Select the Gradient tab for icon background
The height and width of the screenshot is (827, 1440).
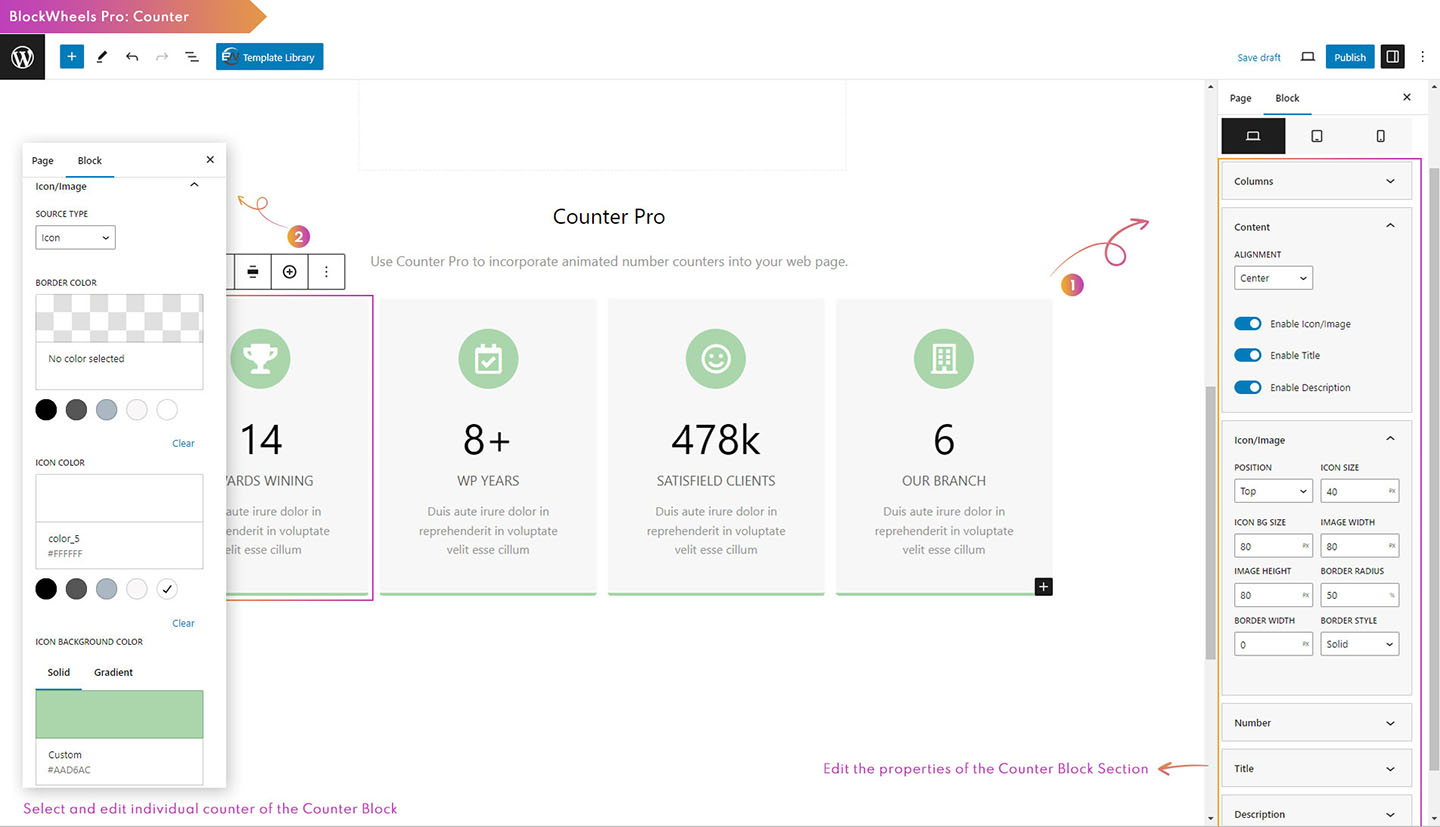[113, 672]
